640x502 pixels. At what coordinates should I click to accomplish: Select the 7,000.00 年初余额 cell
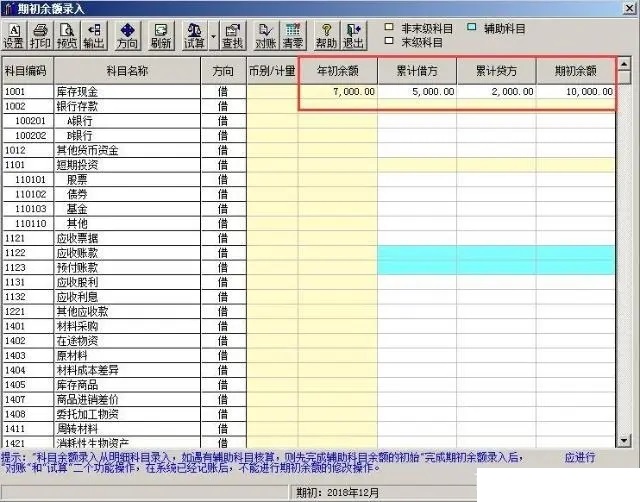click(338, 91)
